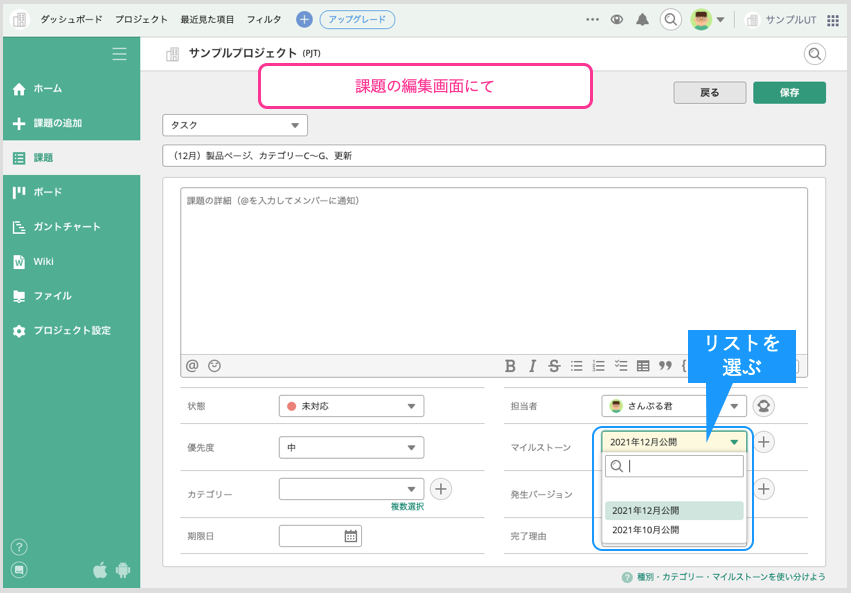Open the calendar icon in 期限日 field

(350, 536)
